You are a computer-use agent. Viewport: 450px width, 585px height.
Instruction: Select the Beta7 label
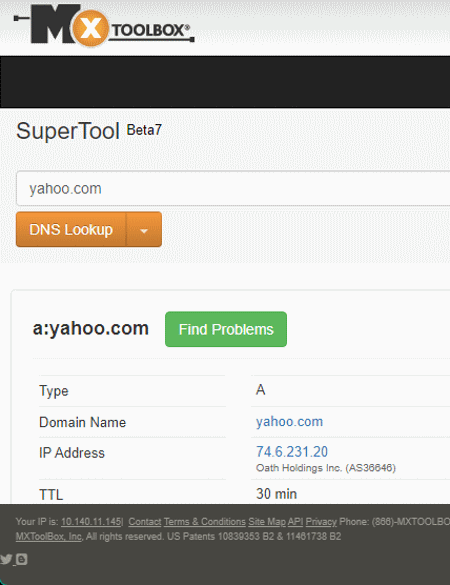(144, 130)
